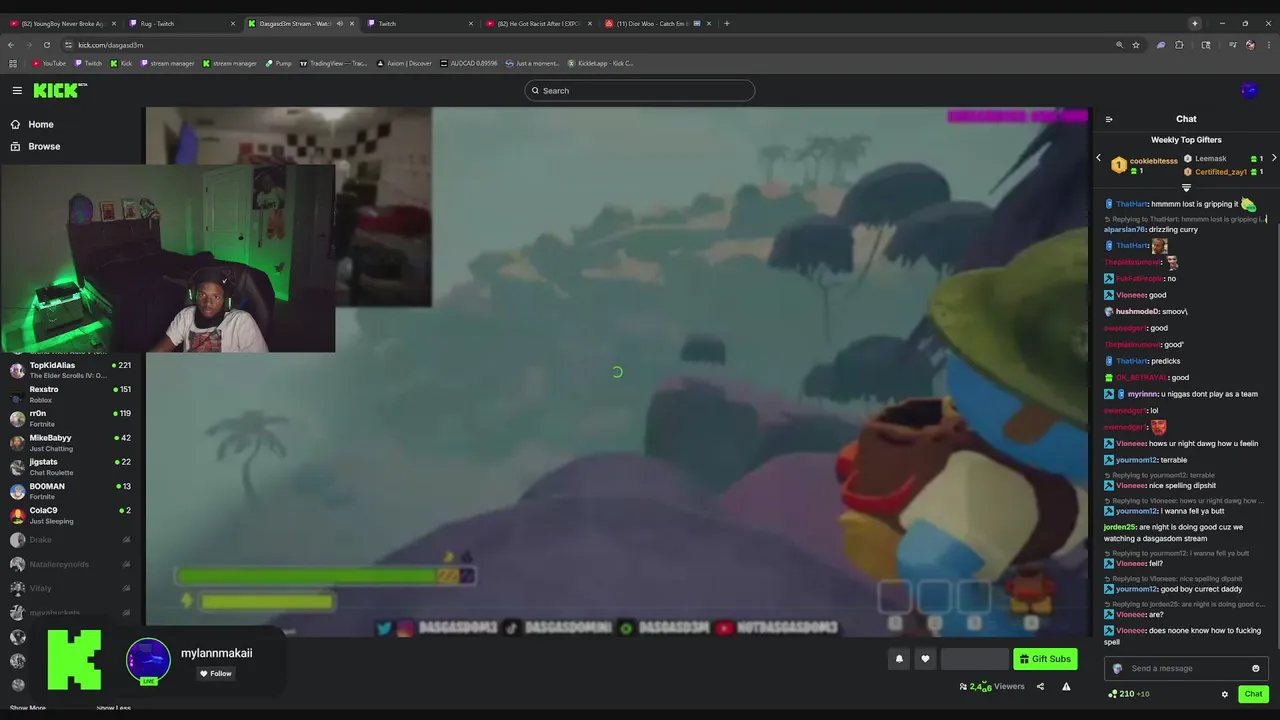Open Leemask gifter profile

coord(1210,158)
